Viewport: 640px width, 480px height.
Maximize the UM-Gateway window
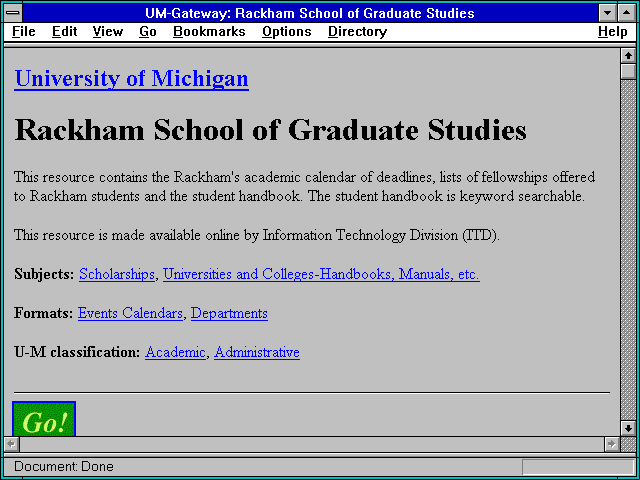[627, 13]
